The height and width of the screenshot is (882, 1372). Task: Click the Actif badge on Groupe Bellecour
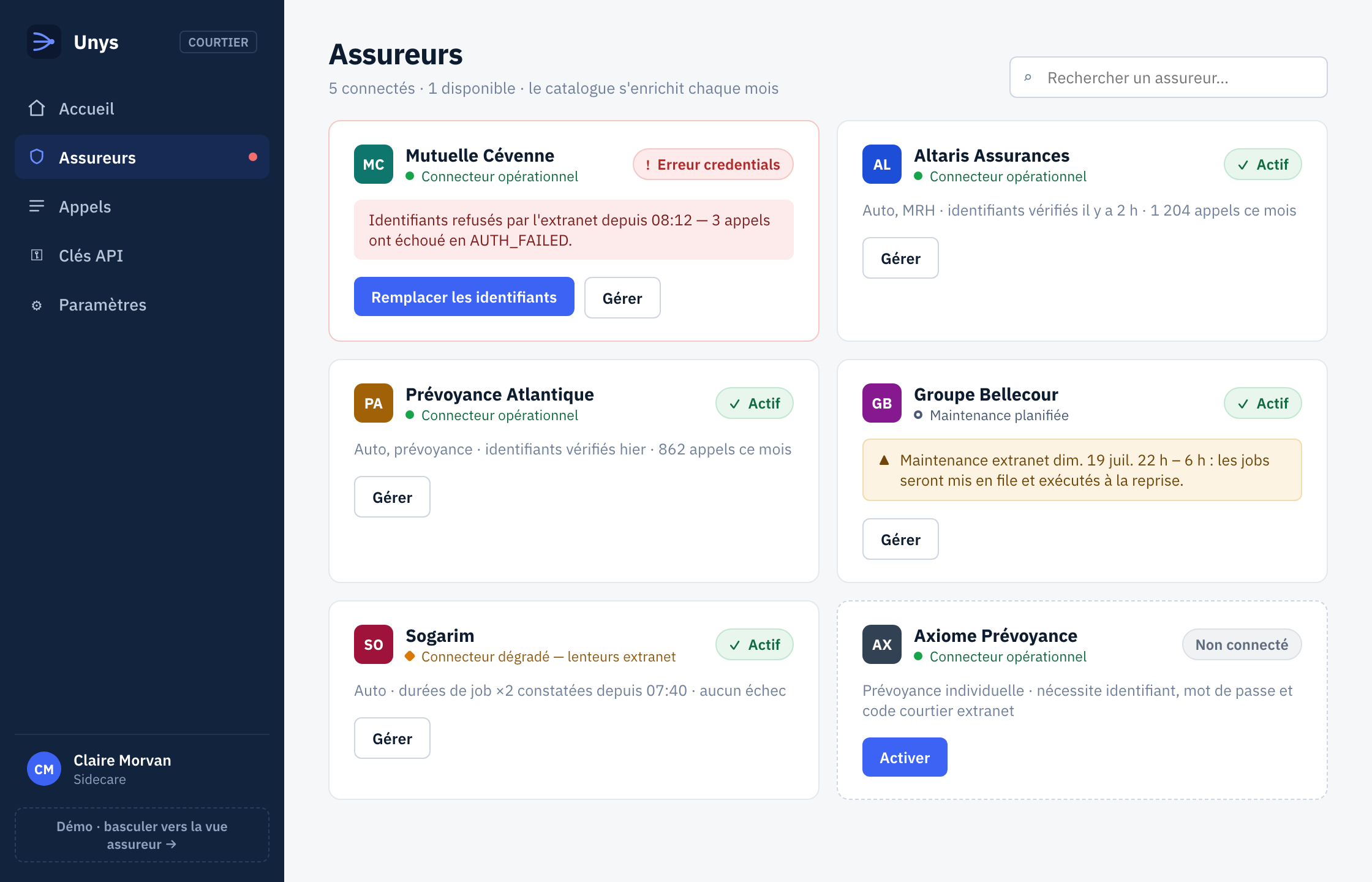pyautogui.click(x=1263, y=403)
